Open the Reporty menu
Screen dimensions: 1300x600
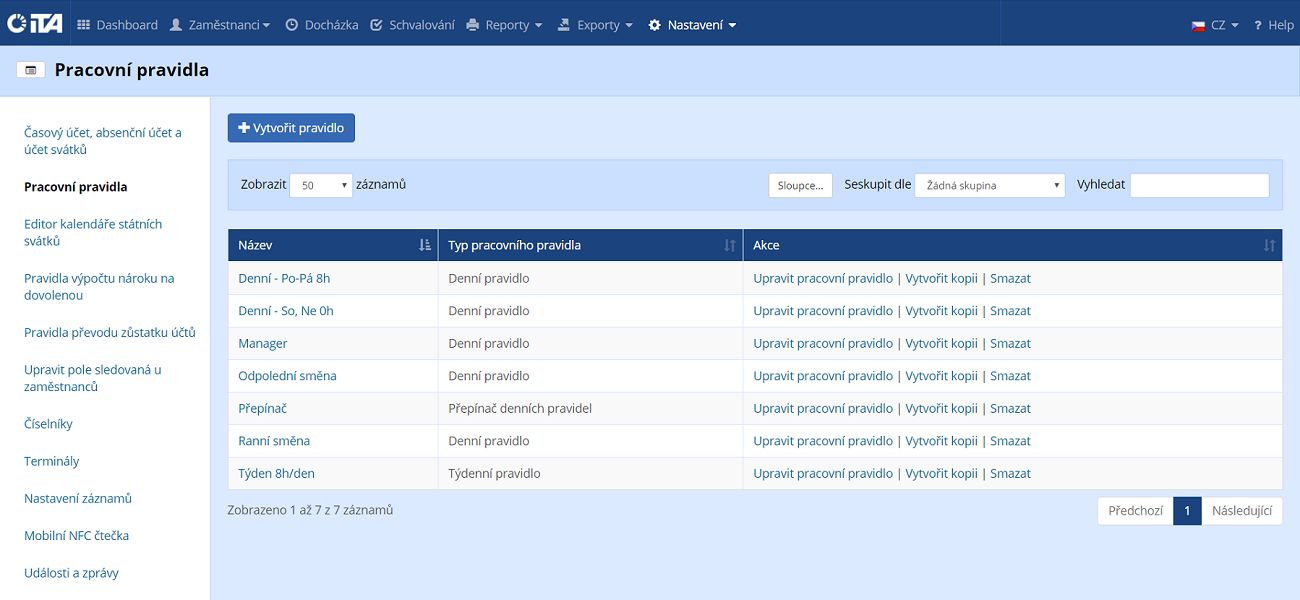pos(505,25)
